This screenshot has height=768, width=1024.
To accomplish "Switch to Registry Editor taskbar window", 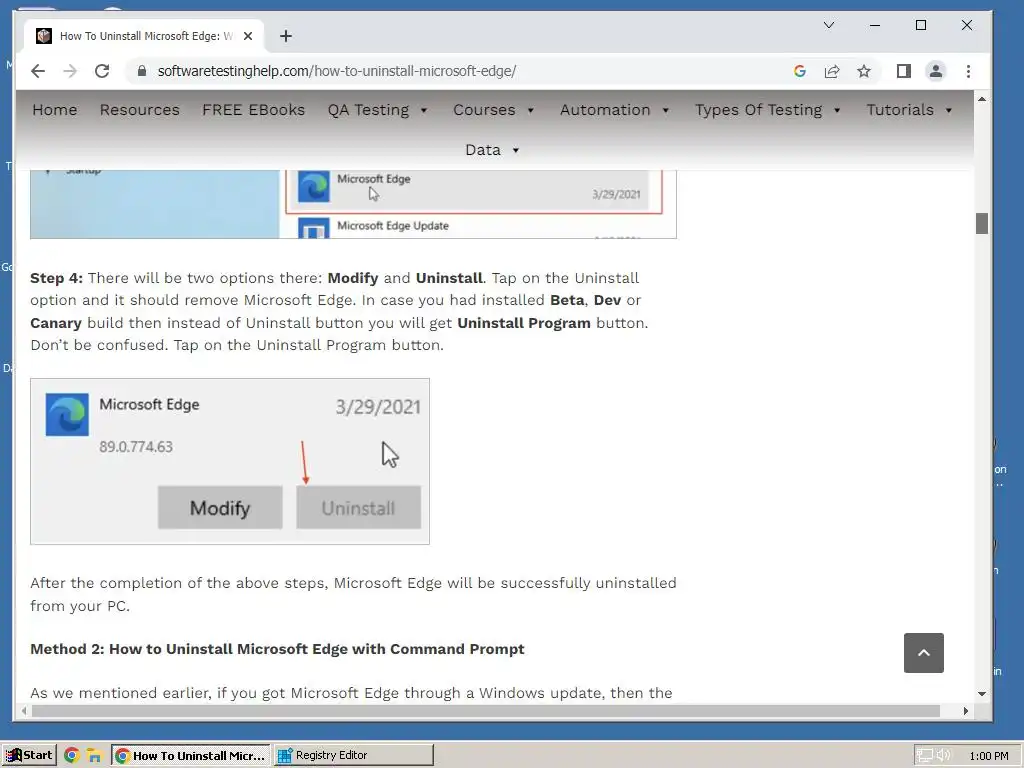I will click(353, 755).
